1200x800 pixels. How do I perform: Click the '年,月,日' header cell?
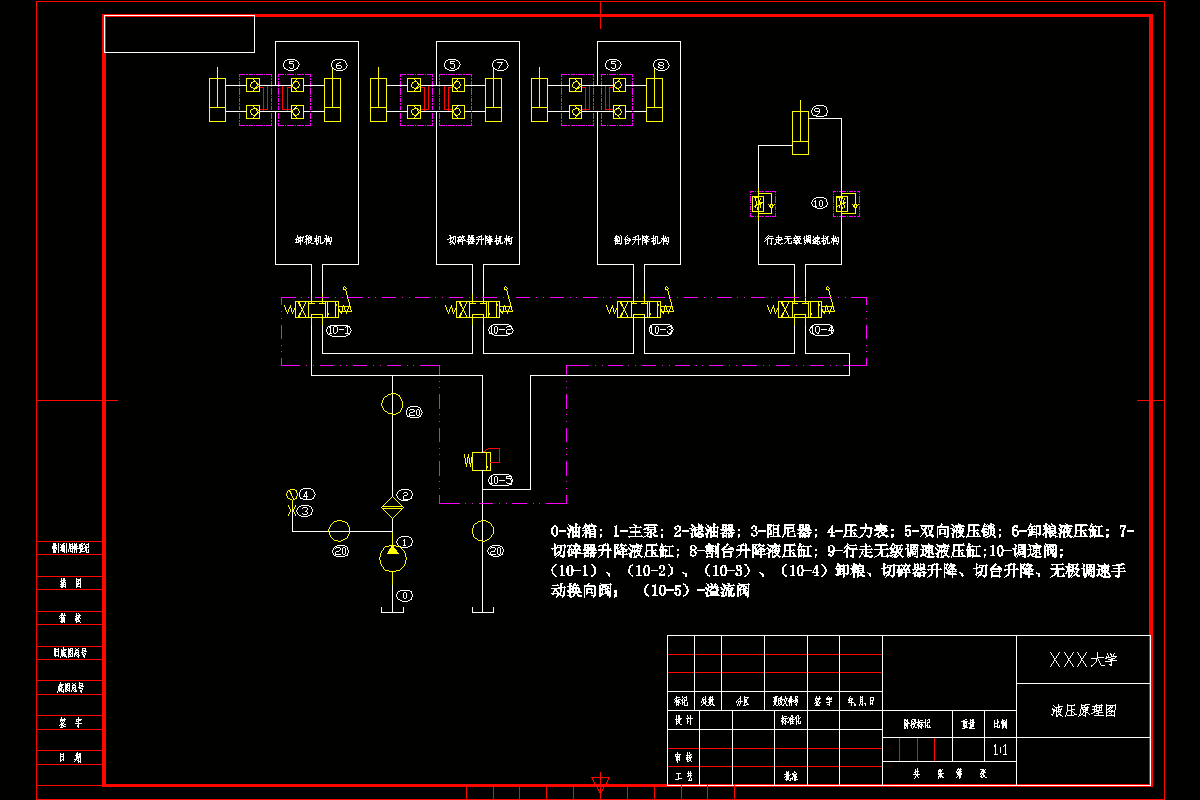coord(861,701)
